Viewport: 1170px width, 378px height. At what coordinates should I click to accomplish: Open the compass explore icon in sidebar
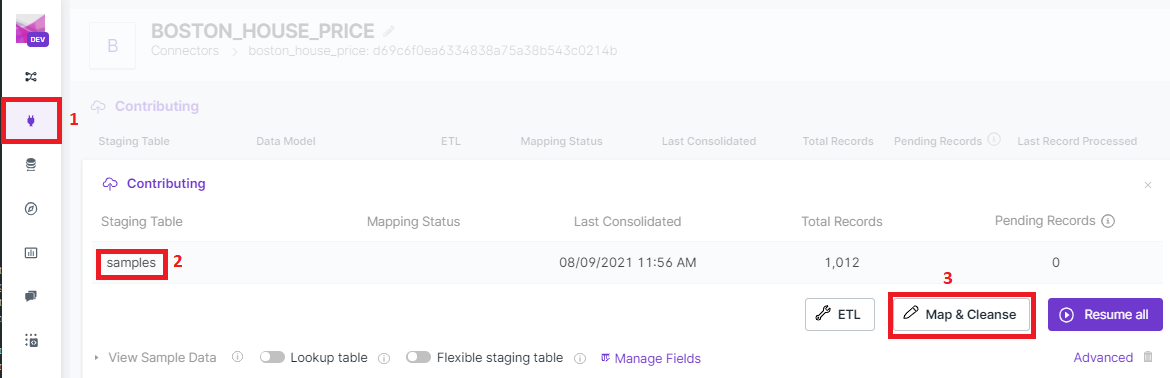tap(31, 209)
